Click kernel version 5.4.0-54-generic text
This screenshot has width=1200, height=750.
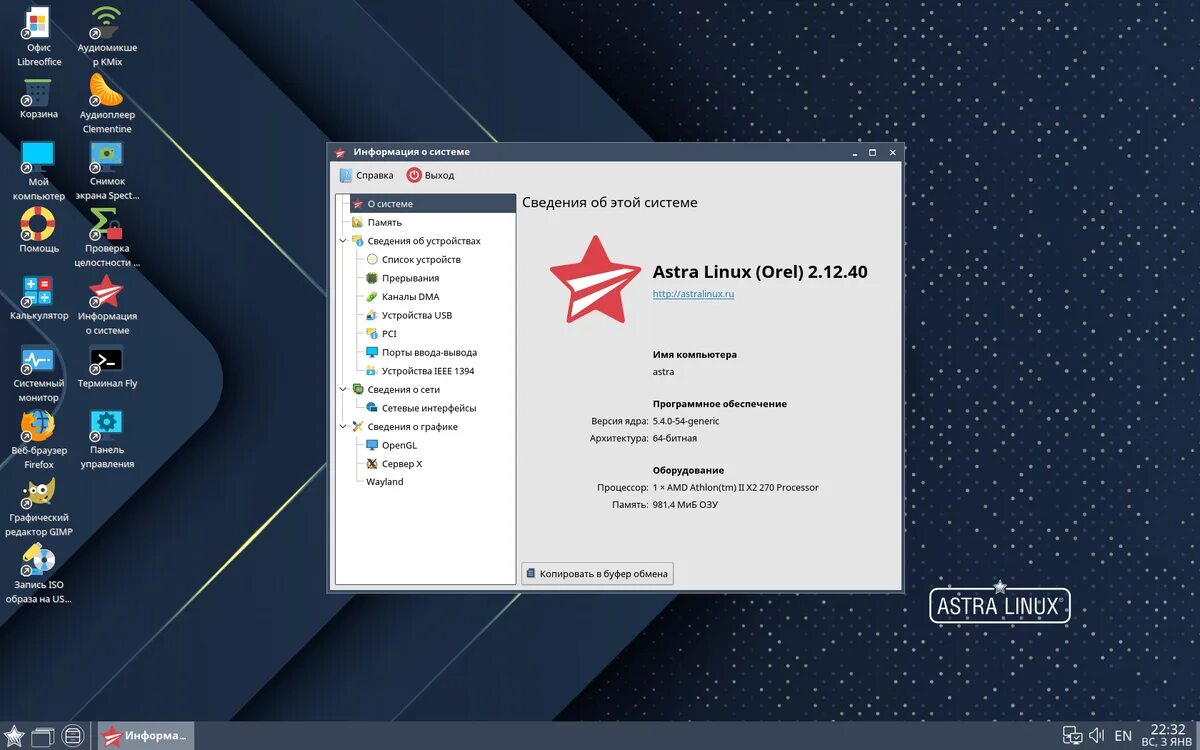tap(686, 421)
